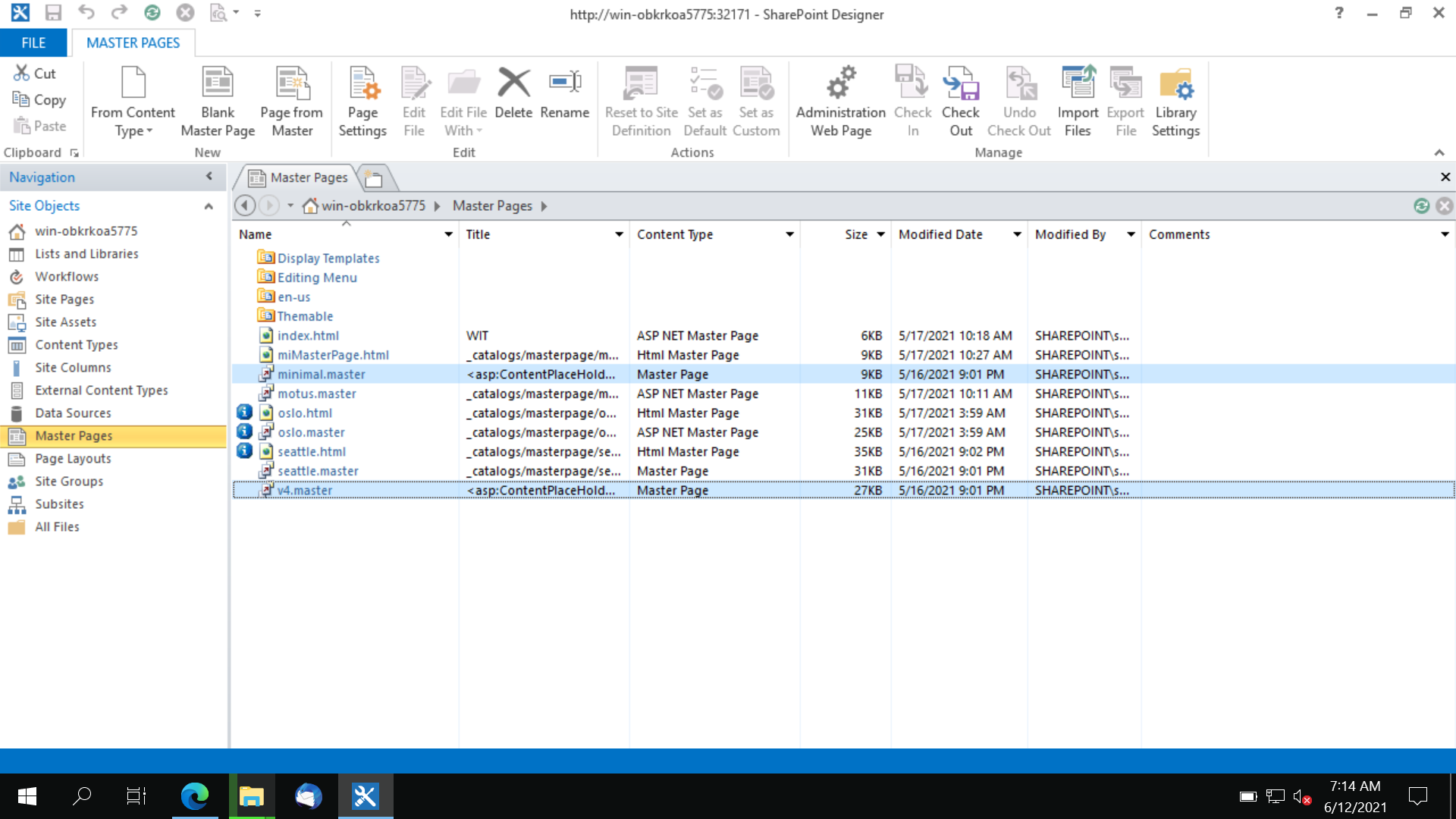Open From Content Type dropdown

coord(133,103)
